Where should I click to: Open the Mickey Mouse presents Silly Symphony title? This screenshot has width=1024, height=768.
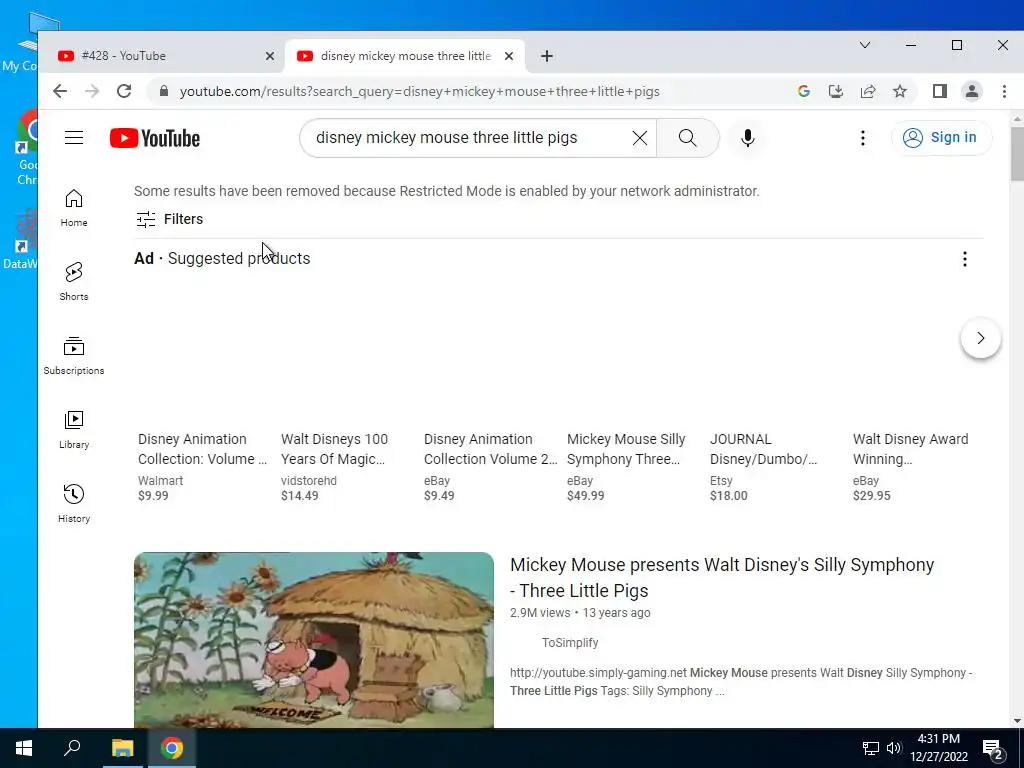722,577
